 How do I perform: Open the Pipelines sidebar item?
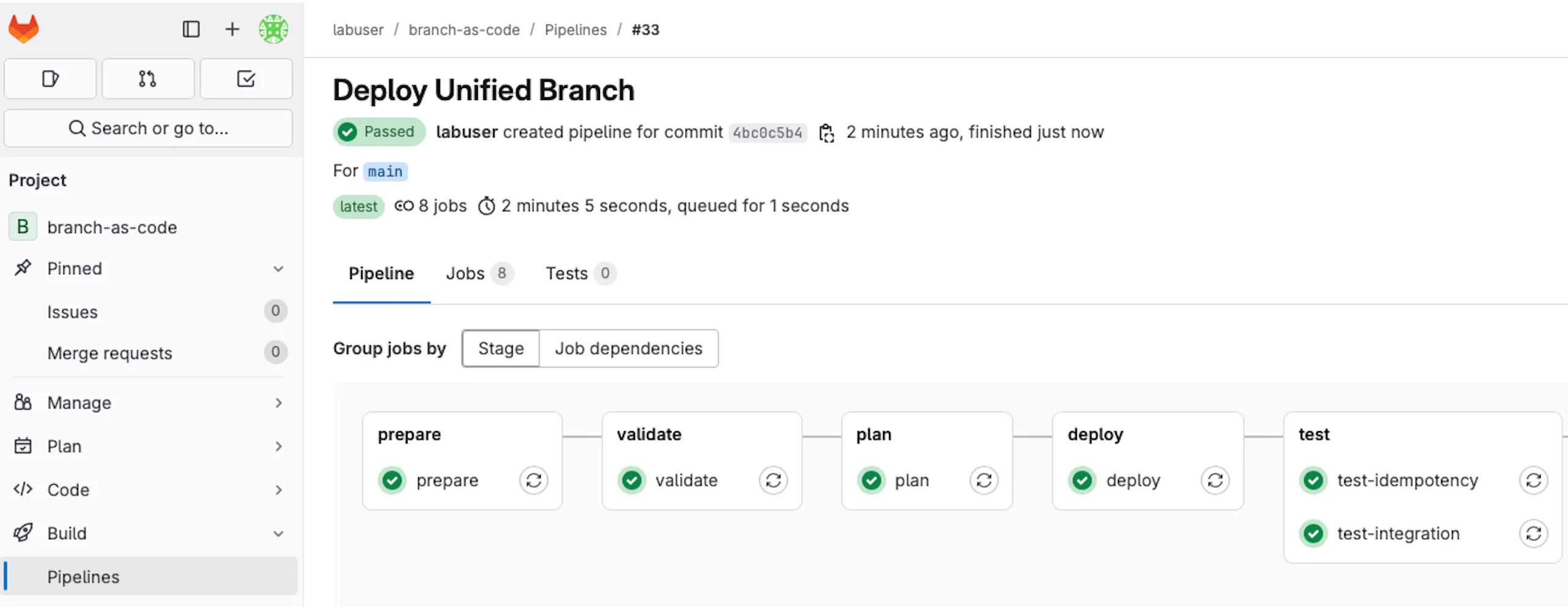pos(84,577)
